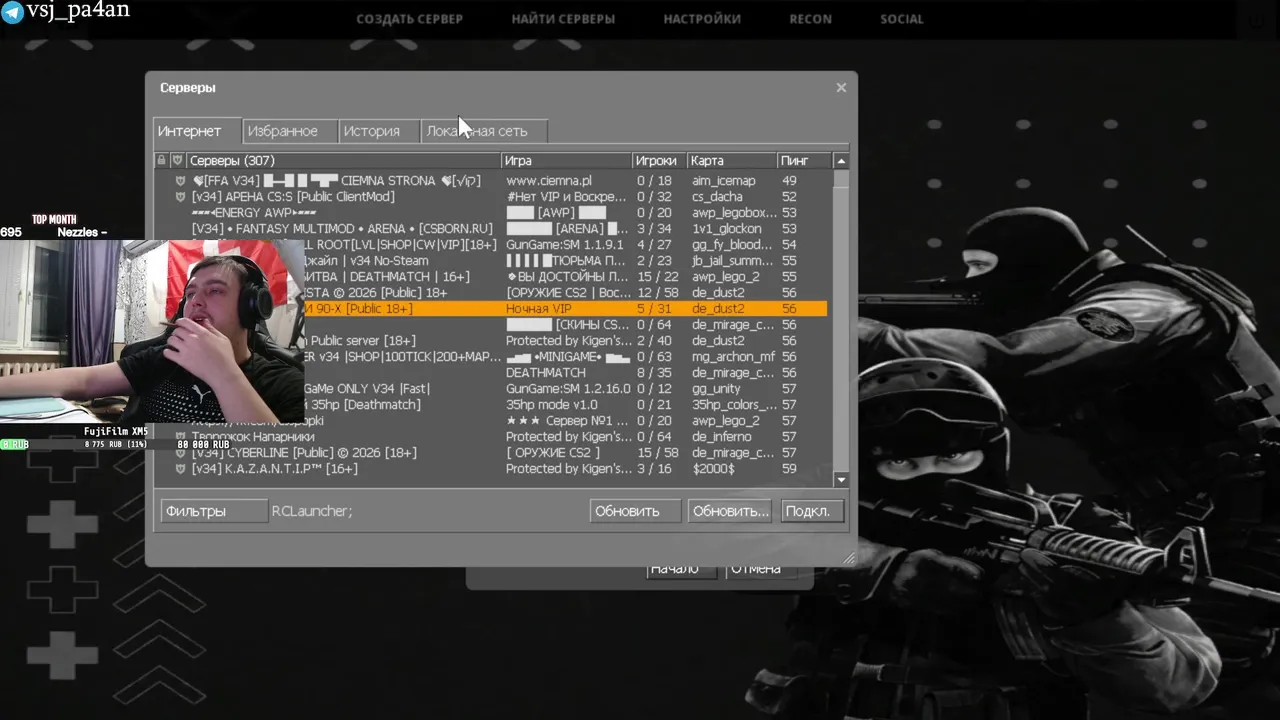Click the 1v1_glockon map cell
This screenshot has width=1280, height=720.
point(727,229)
